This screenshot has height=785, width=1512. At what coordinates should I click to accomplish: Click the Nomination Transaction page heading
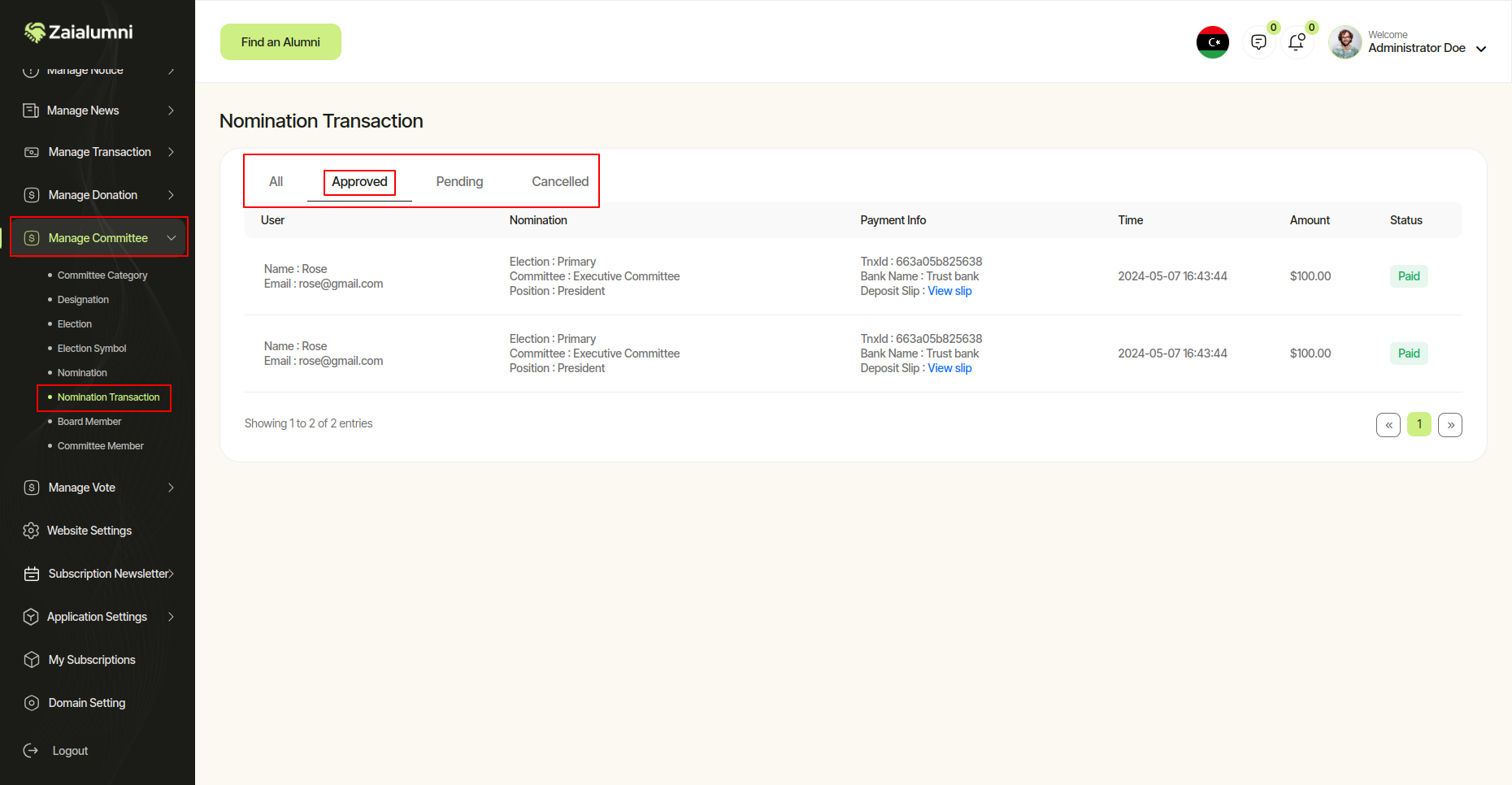click(x=321, y=121)
